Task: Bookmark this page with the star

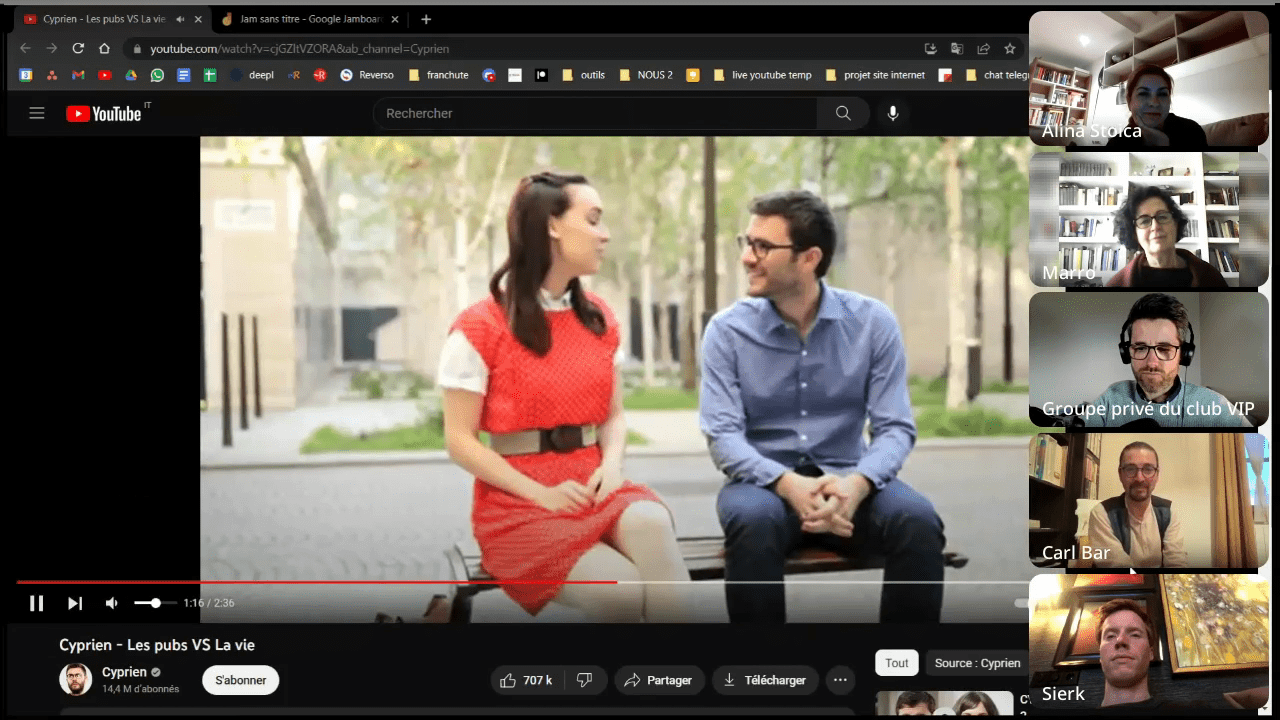Action: [1010, 48]
